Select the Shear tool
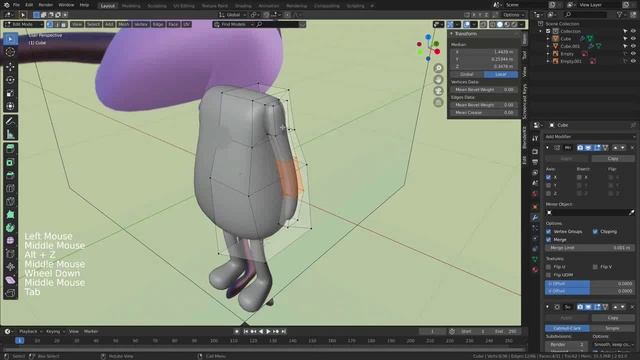The image size is (640, 360). (x=10, y=280)
